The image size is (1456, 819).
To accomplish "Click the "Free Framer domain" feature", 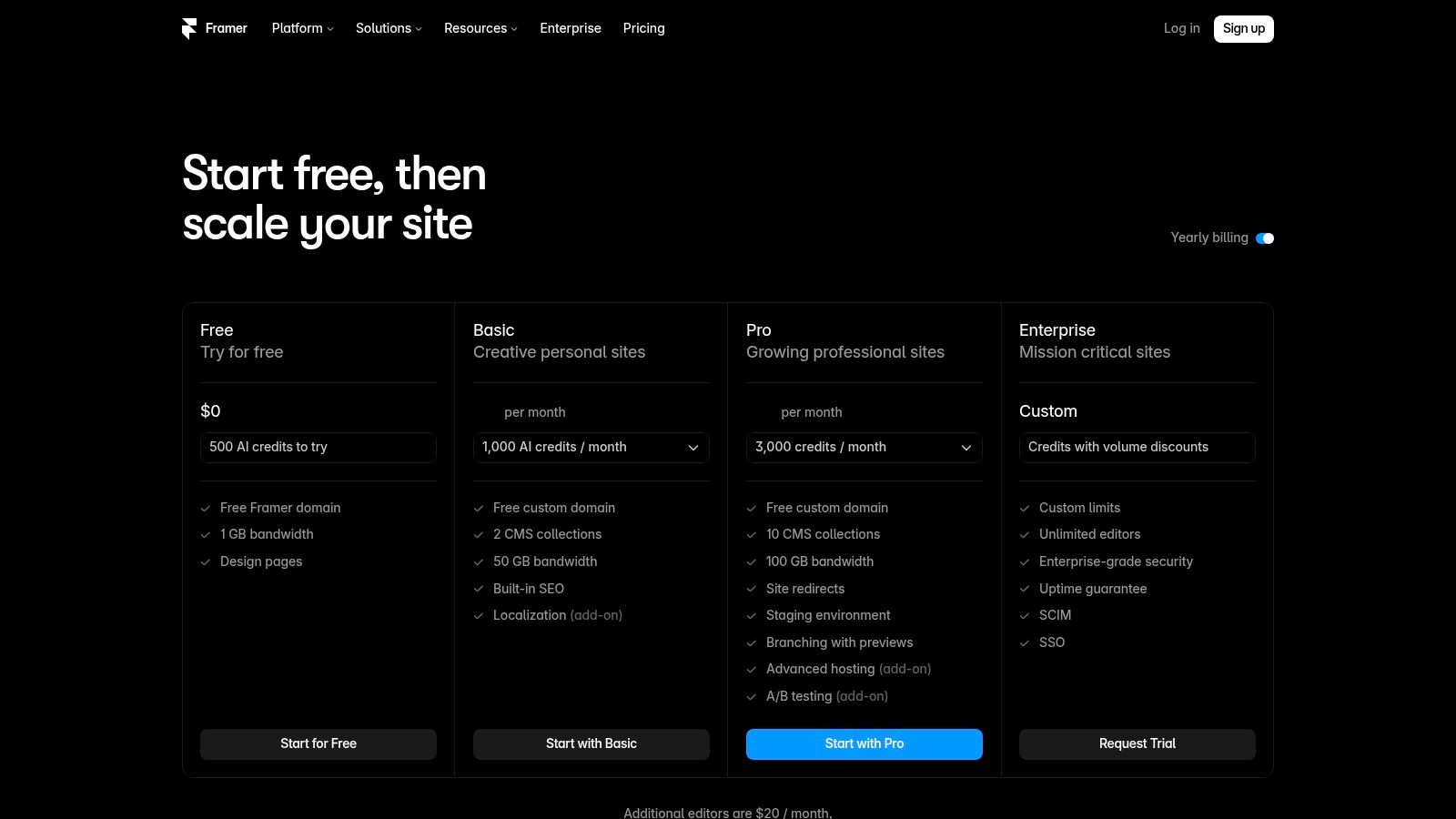I will (x=280, y=508).
